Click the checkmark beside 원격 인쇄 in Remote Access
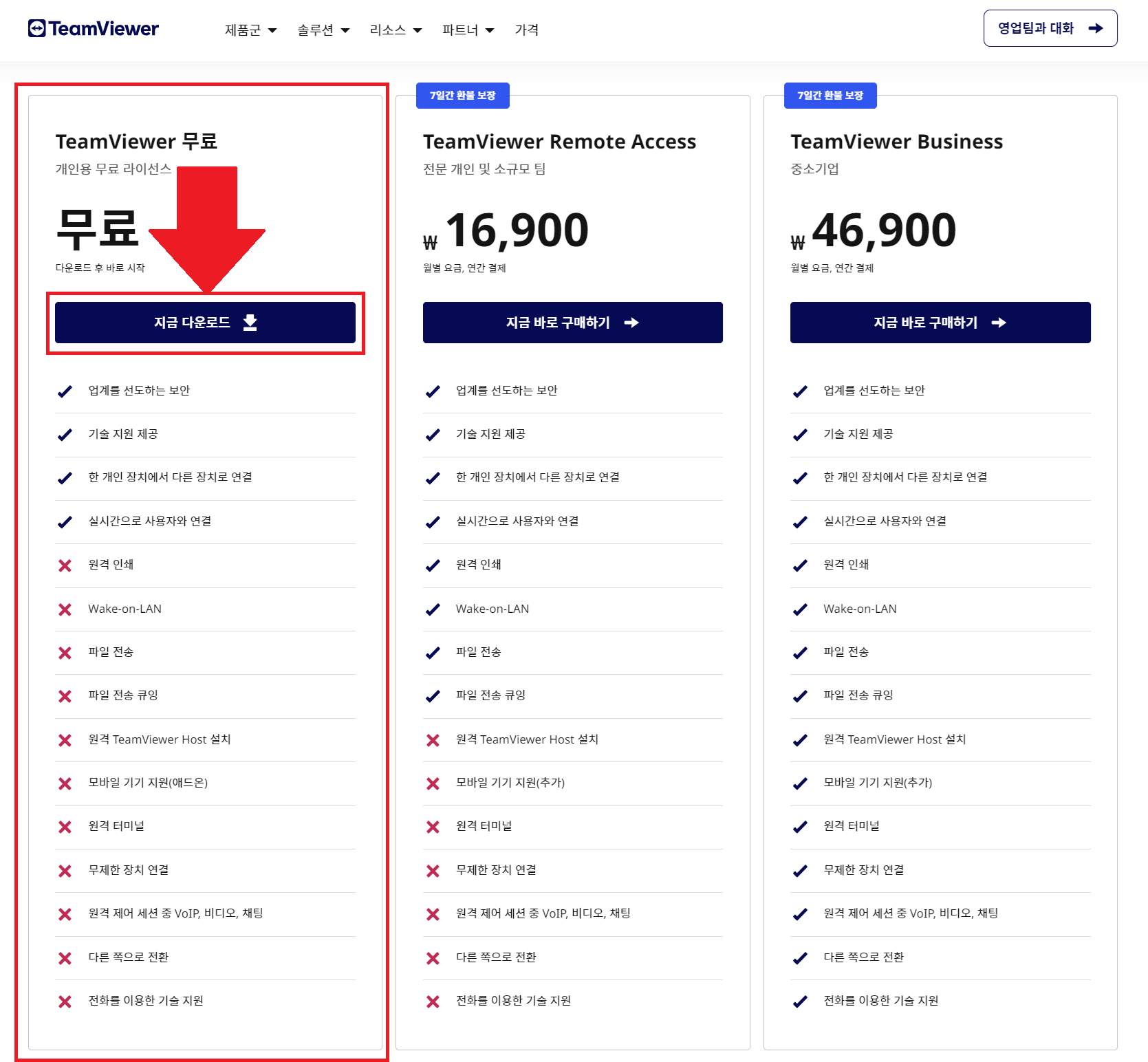Viewport: 1148px width, 1062px height. [x=433, y=565]
